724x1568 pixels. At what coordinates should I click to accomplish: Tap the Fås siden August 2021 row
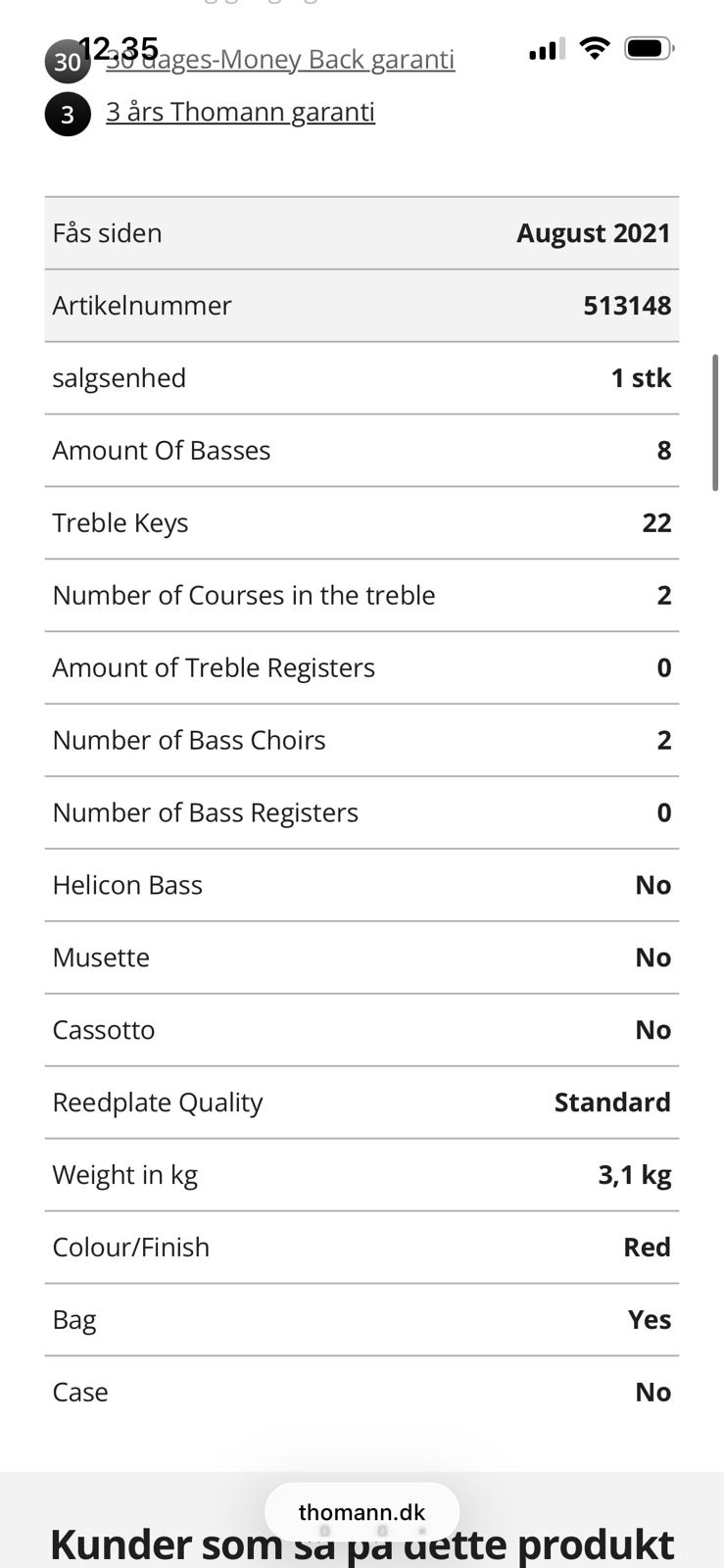point(362,233)
